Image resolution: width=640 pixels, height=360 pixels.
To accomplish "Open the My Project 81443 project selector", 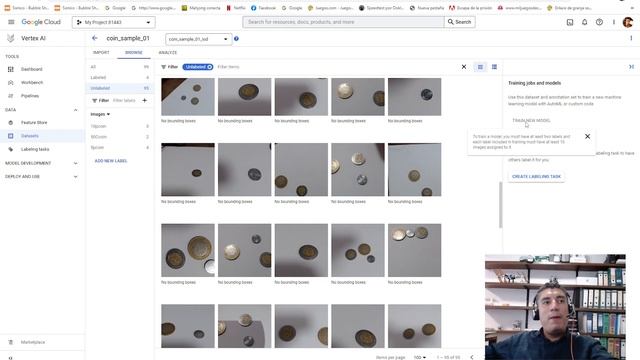I will [113, 22].
